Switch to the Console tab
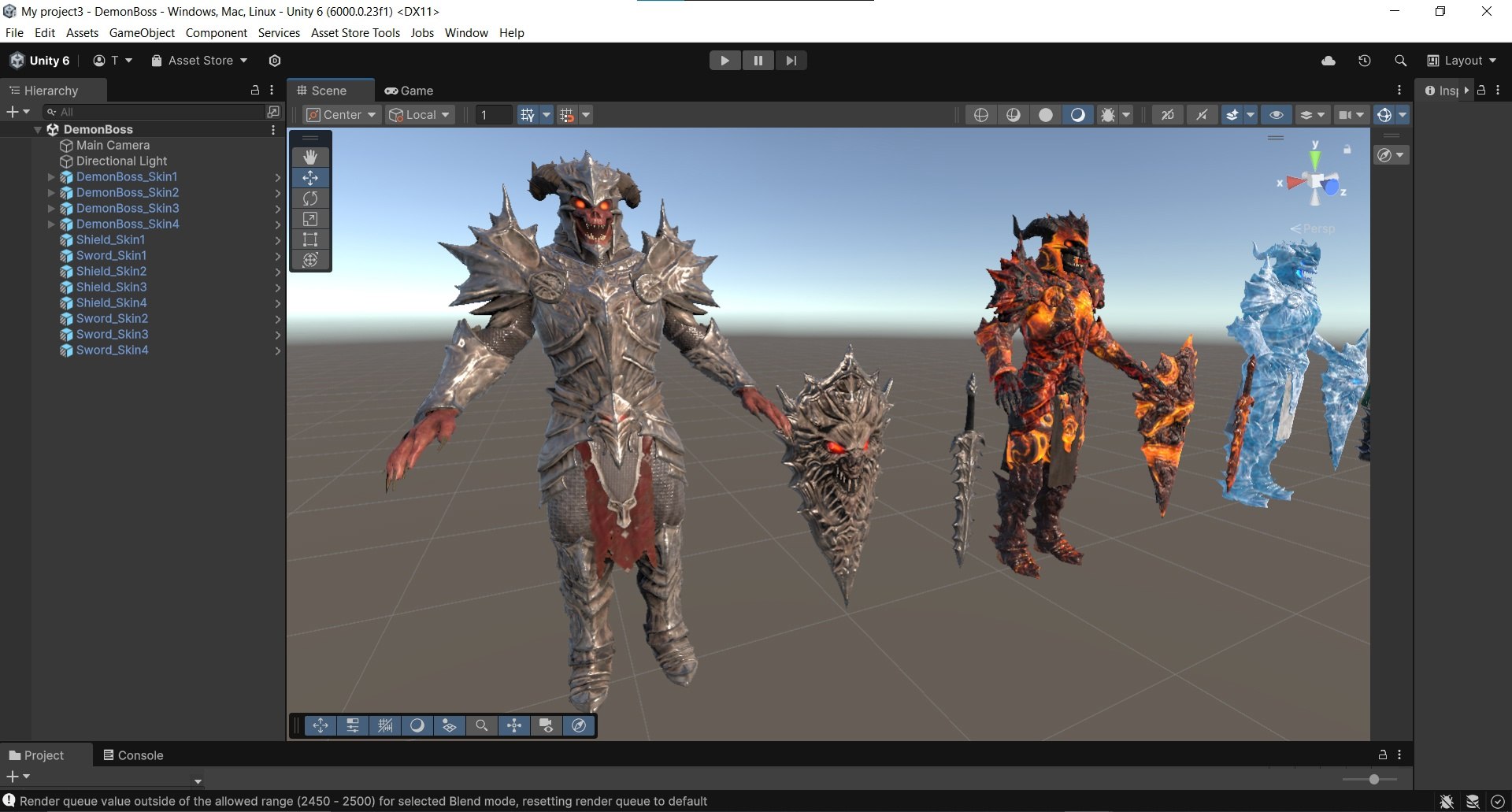Screen dimensions: 1512x812 [133, 755]
